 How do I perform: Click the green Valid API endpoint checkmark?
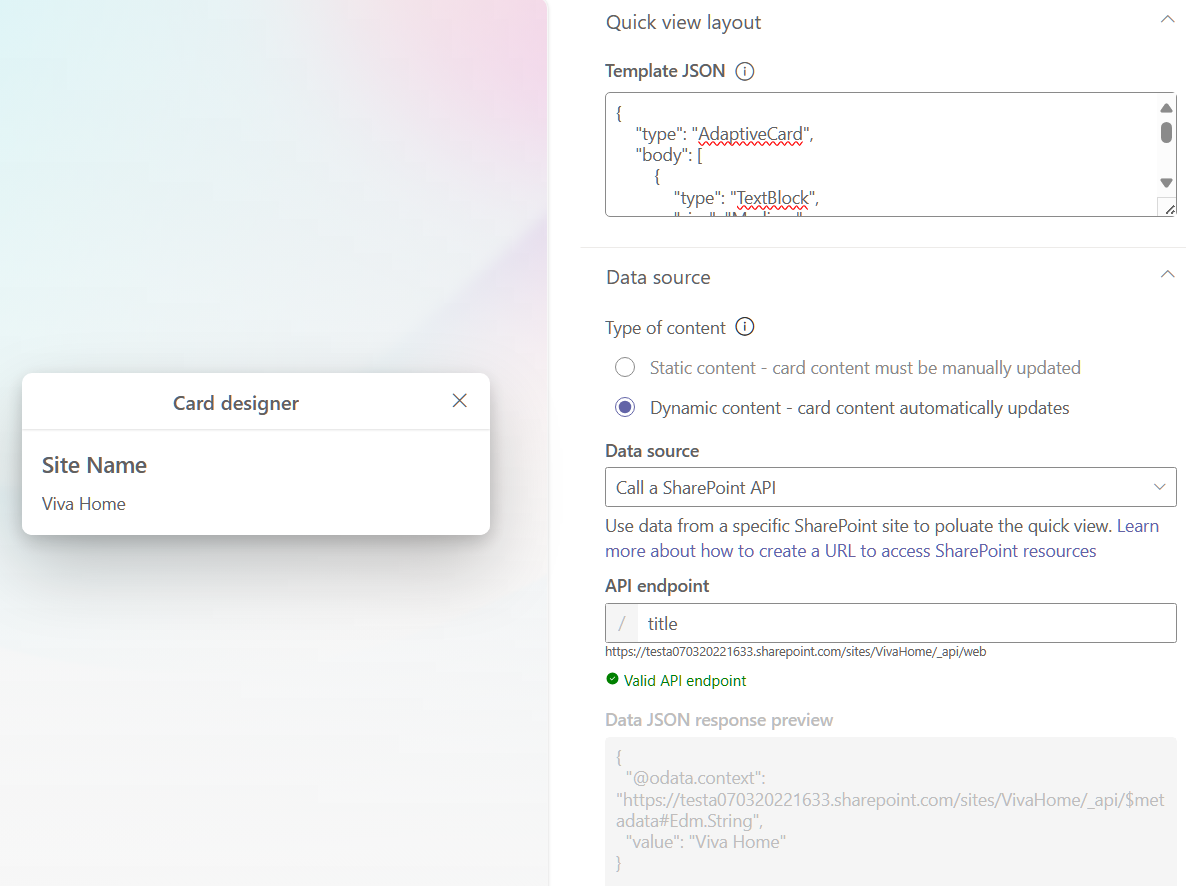613,679
